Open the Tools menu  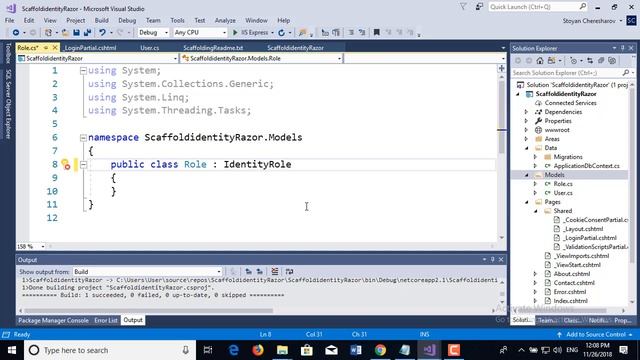tap(177, 20)
